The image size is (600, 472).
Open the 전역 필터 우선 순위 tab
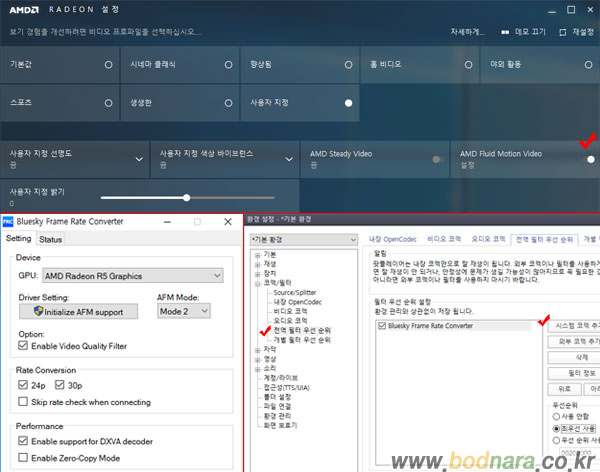click(x=544, y=240)
